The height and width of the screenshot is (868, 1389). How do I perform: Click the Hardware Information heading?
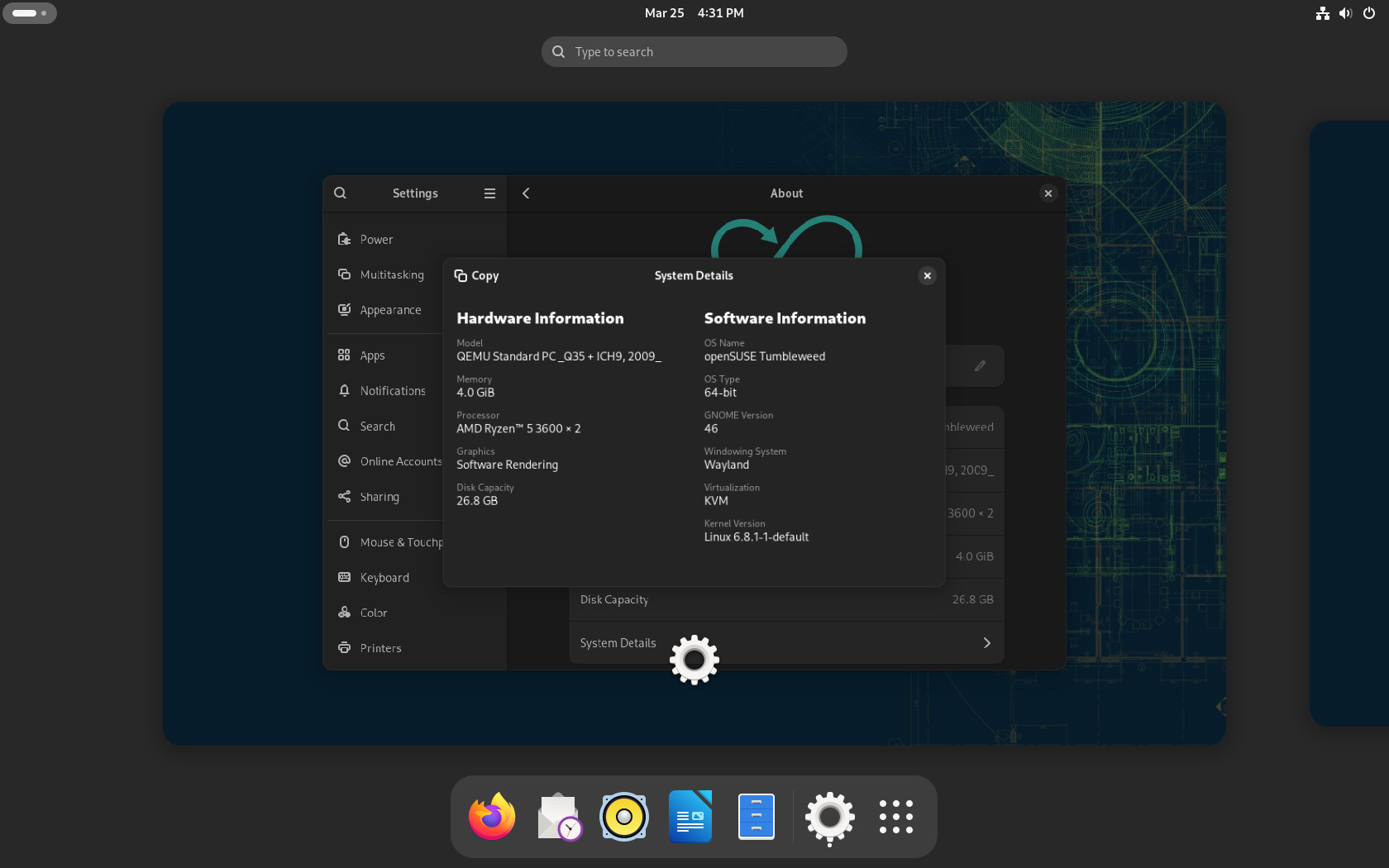point(540,318)
